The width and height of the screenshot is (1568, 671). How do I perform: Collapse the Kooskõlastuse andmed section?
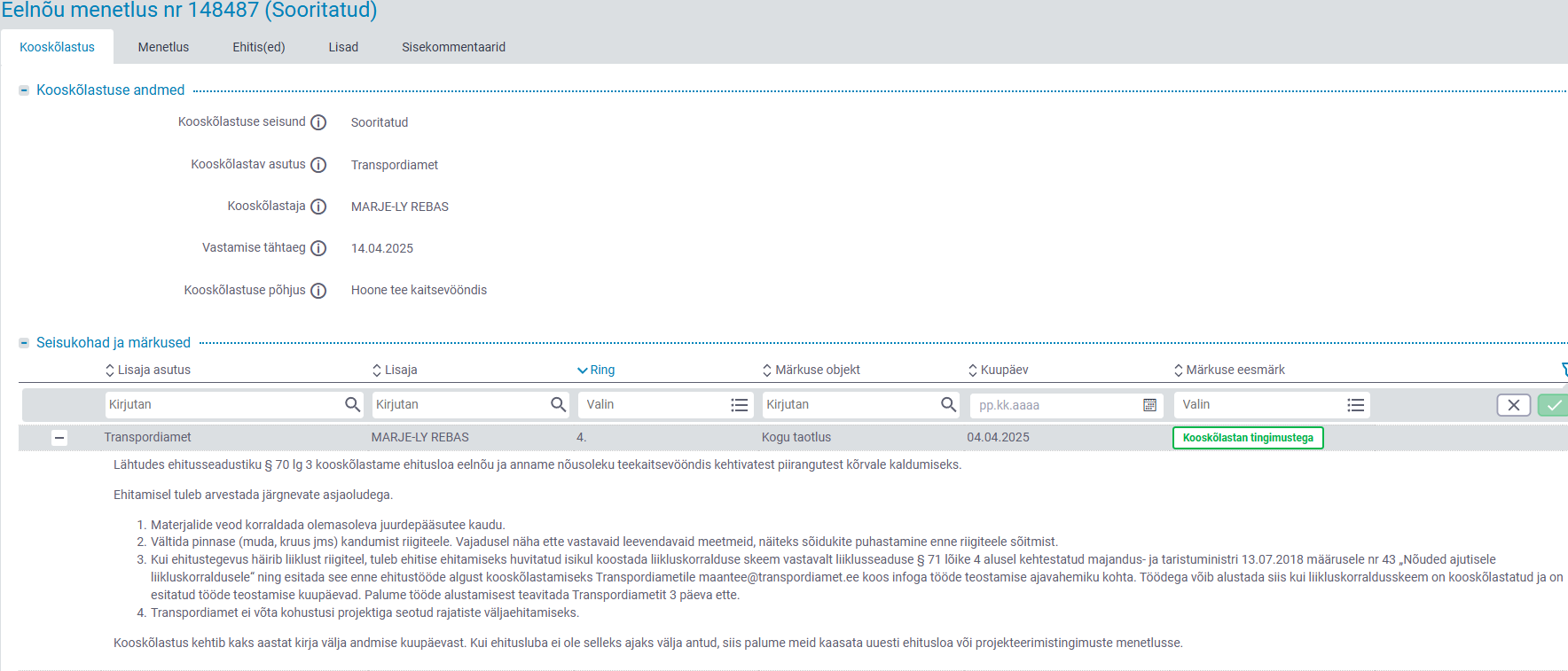[x=24, y=90]
